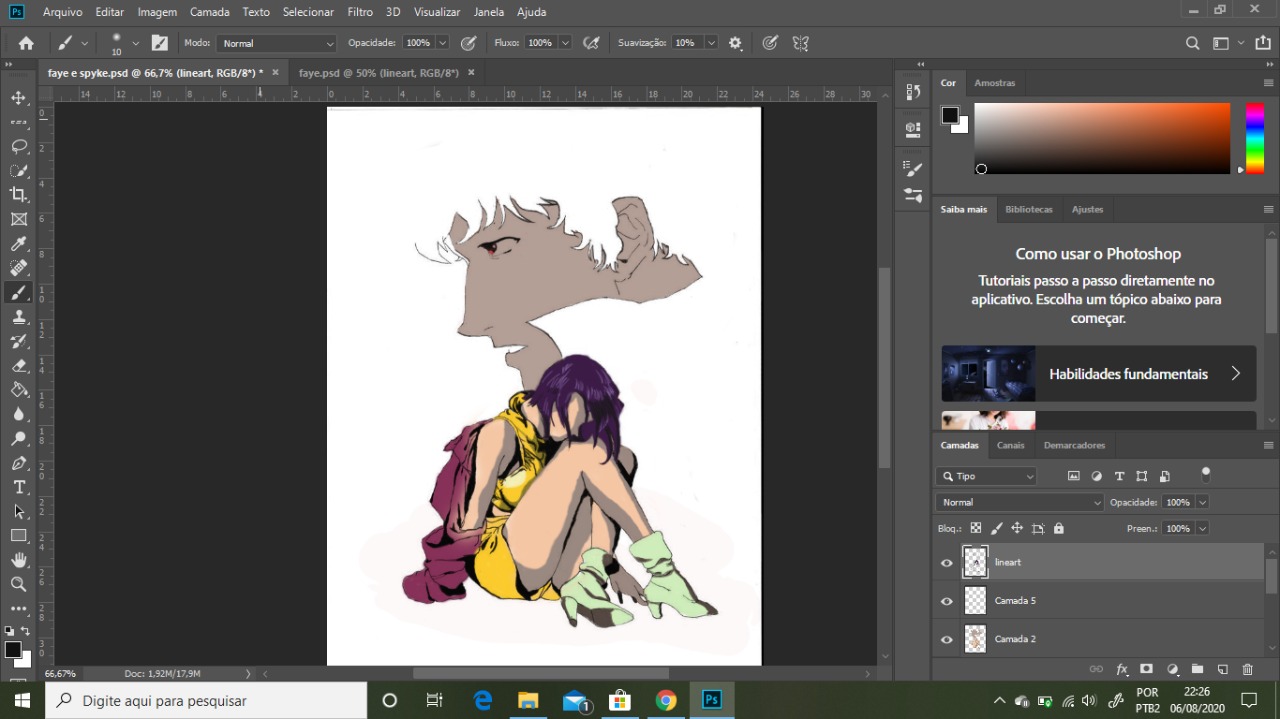Screen dimensions: 1280x719
Task: Select the Pen tool
Action: tap(18, 463)
